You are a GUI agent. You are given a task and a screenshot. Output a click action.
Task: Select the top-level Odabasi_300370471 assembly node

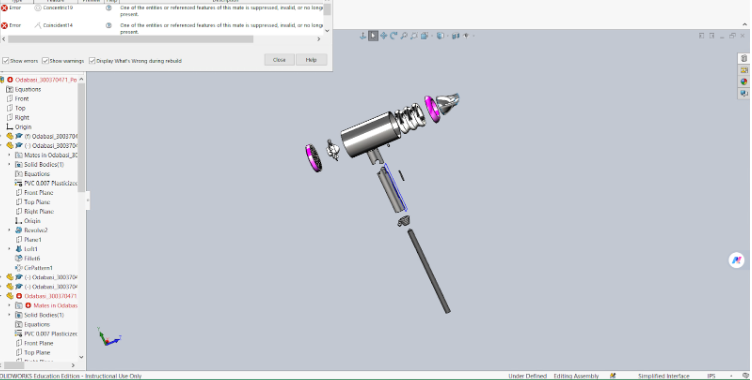(x=46, y=80)
